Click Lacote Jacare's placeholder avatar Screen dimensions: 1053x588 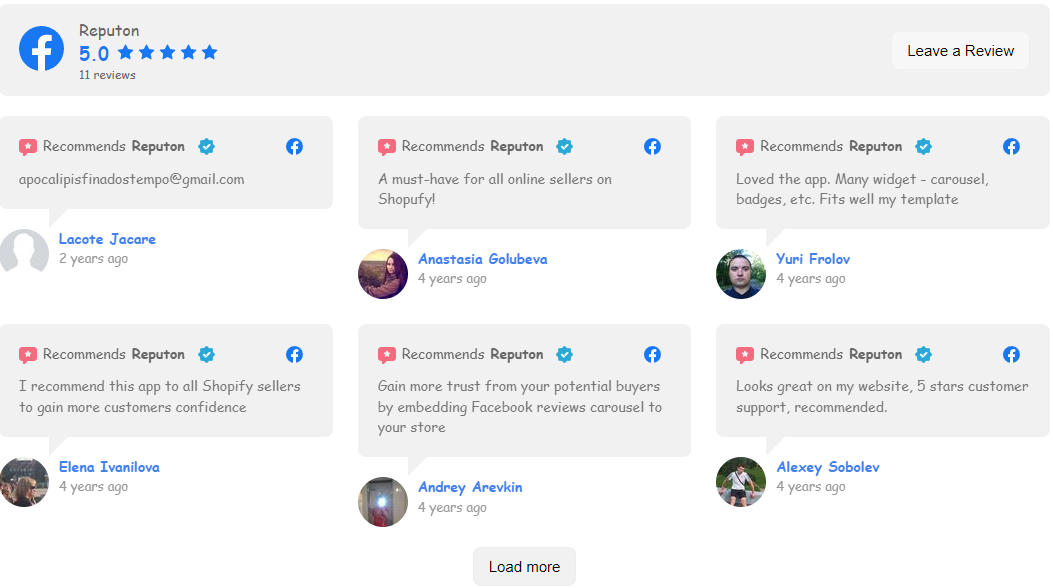tap(24, 253)
